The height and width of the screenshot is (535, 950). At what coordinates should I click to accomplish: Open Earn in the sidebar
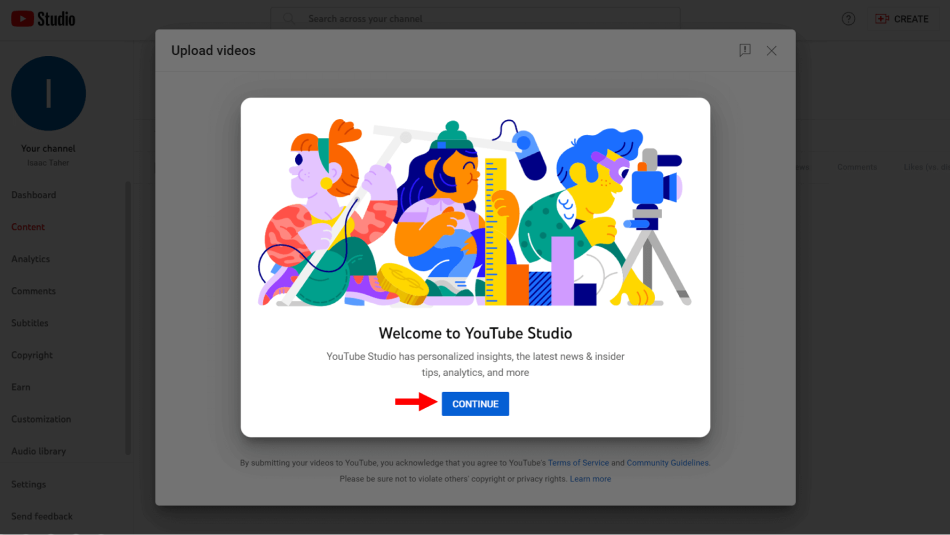(x=21, y=387)
